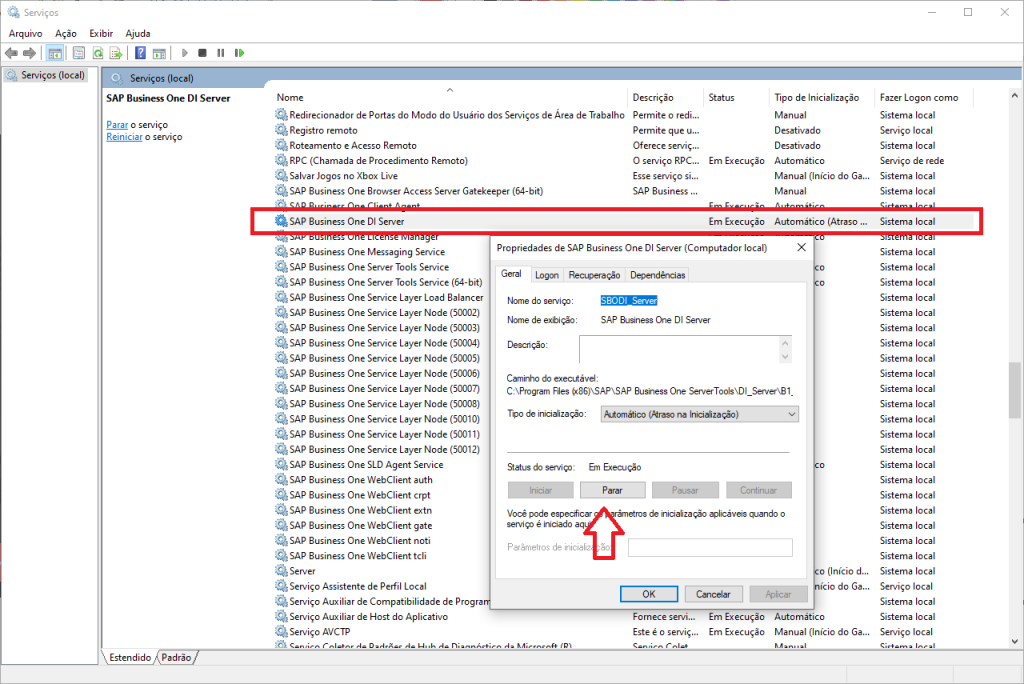1024x684 pixels.
Task: Click services list scrollbar down arrow
Action: 1014,642
